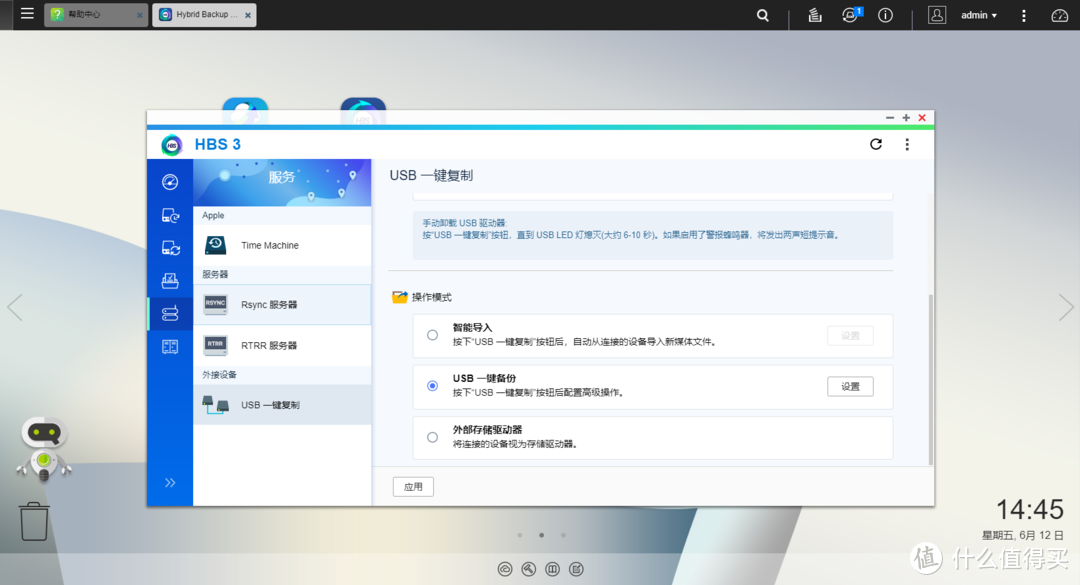Viewport: 1080px width, 585px height.
Task: Click the third bottom dock circle icon
Action: (x=552, y=569)
